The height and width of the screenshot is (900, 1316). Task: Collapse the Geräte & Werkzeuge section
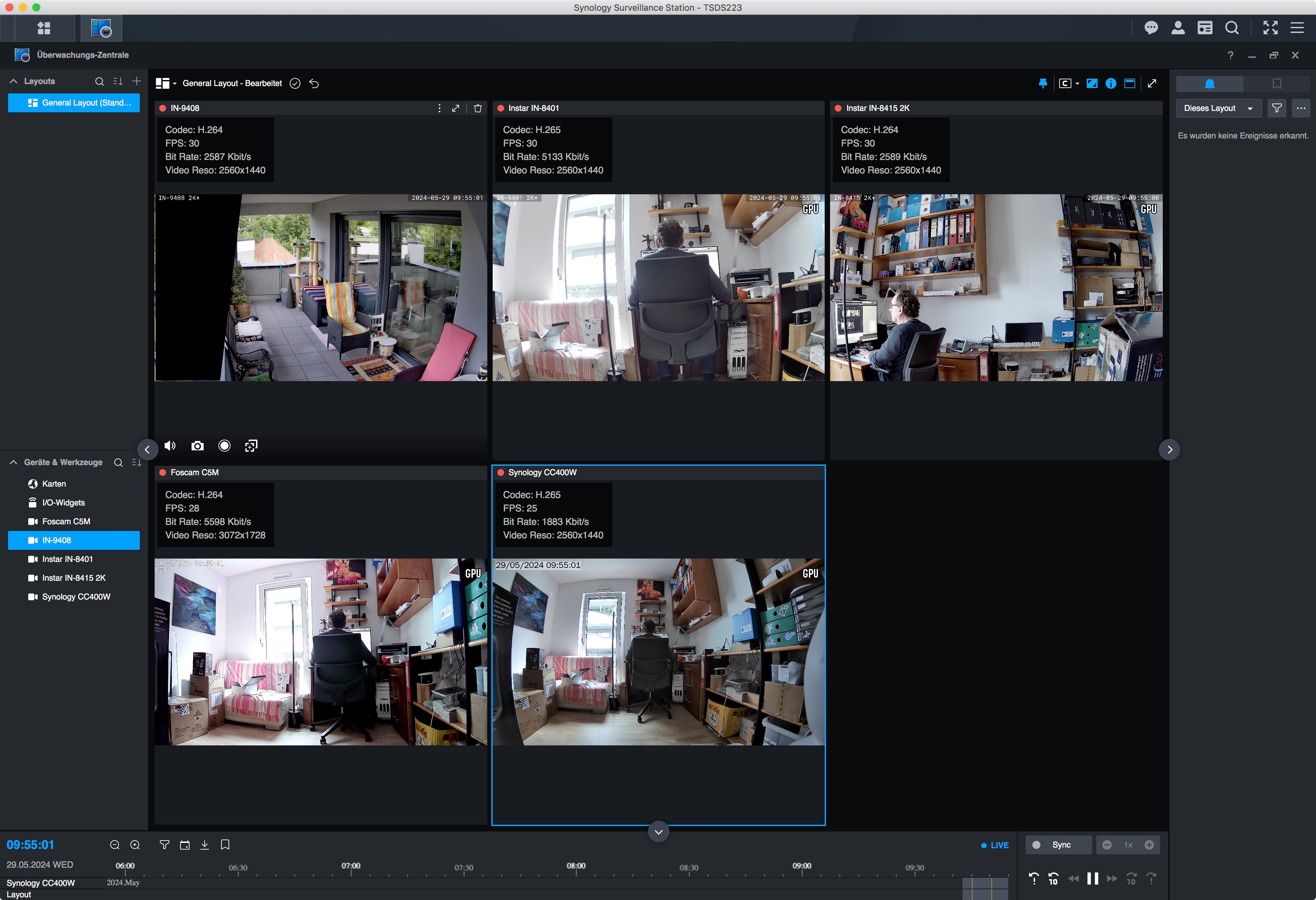click(13, 462)
